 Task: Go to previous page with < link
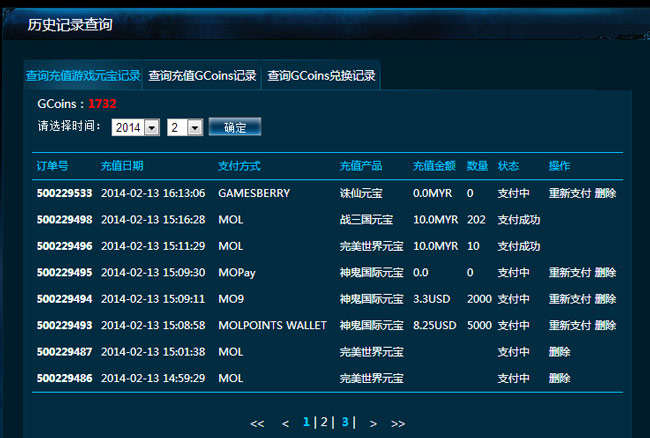(285, 423)
